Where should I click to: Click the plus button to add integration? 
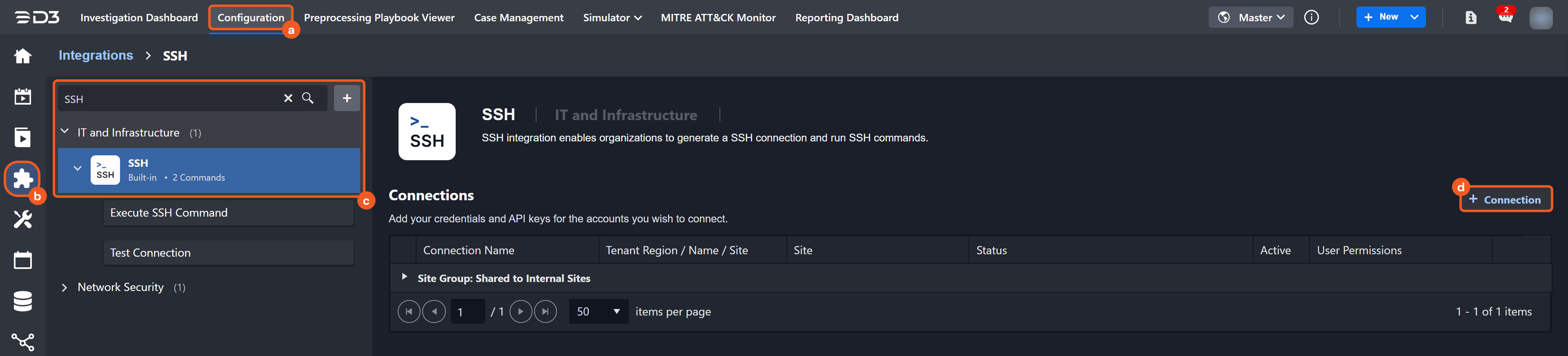pyautogui.click(x=346, y=98)
